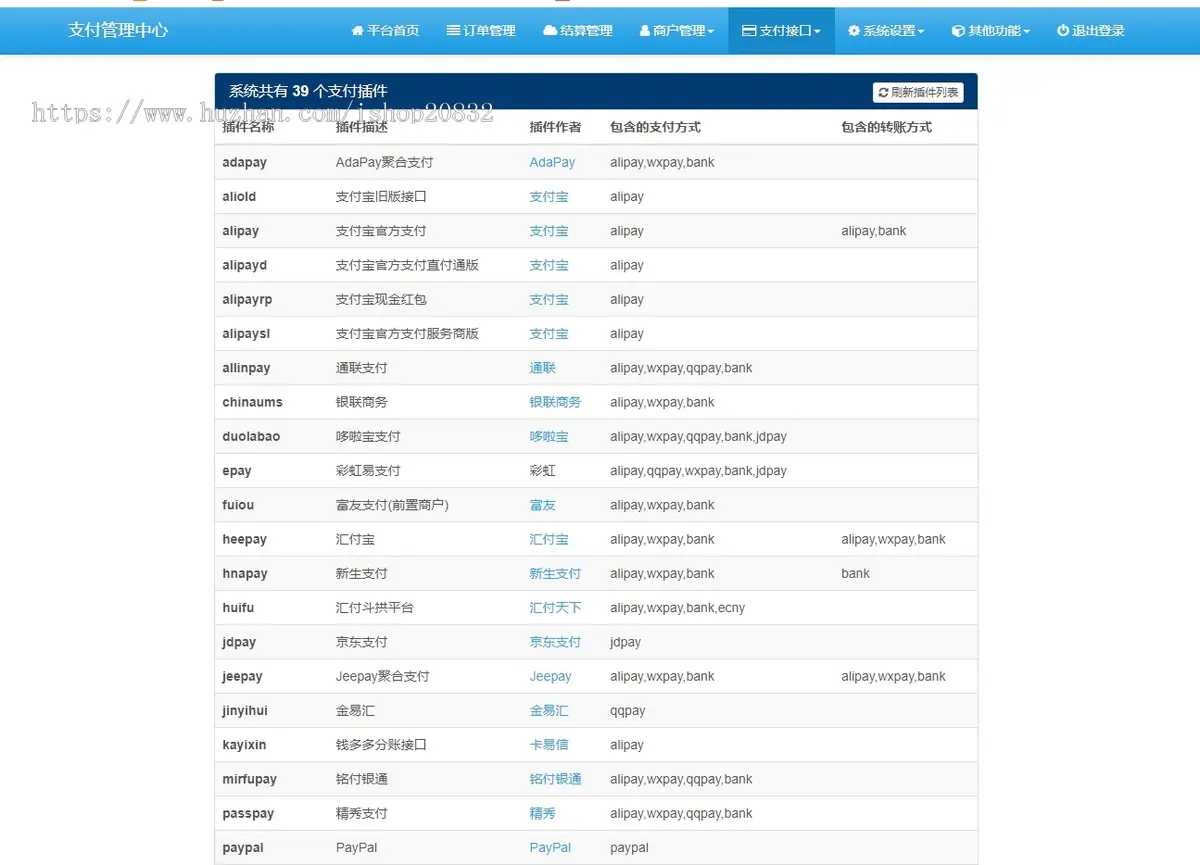This screenshot has width=1200, height=865.
Task: Click the 包含的支付方式 column header
Action: pyautogui.click(x=655, y=127)
